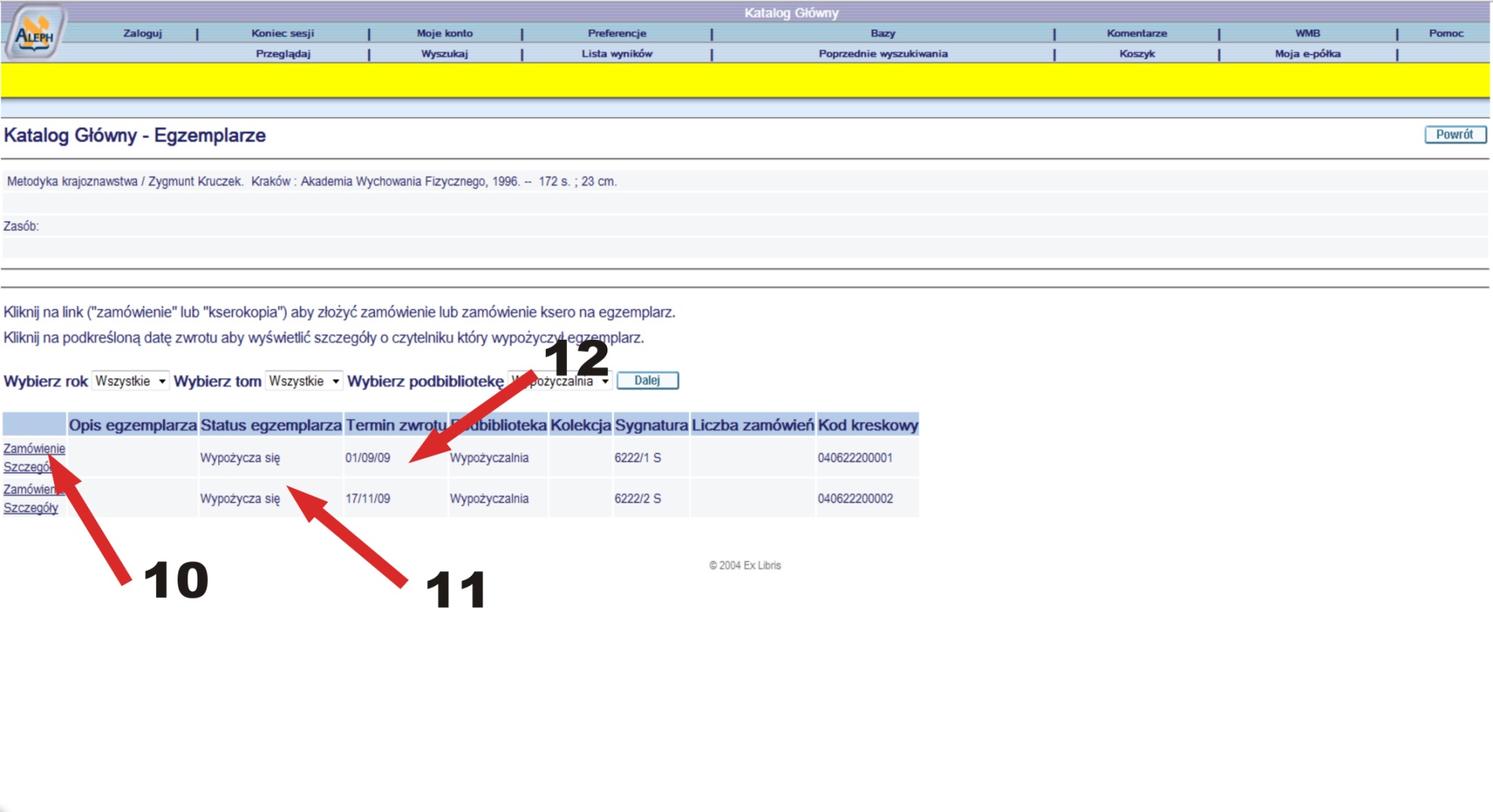Image resolution: width=1493 pixels, height=812 pixels.
Task: Click Wypożycza się status for 6222/2 S
Action: click(x=239, y=498)
